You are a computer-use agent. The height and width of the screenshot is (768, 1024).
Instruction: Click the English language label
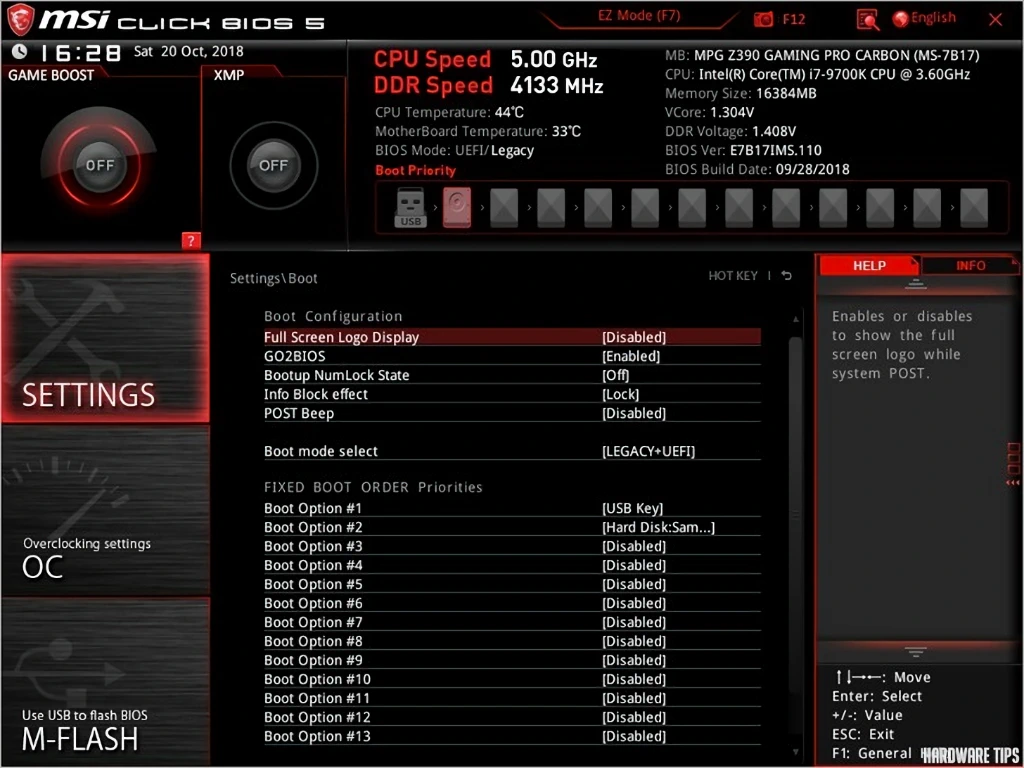click(933, 19)
